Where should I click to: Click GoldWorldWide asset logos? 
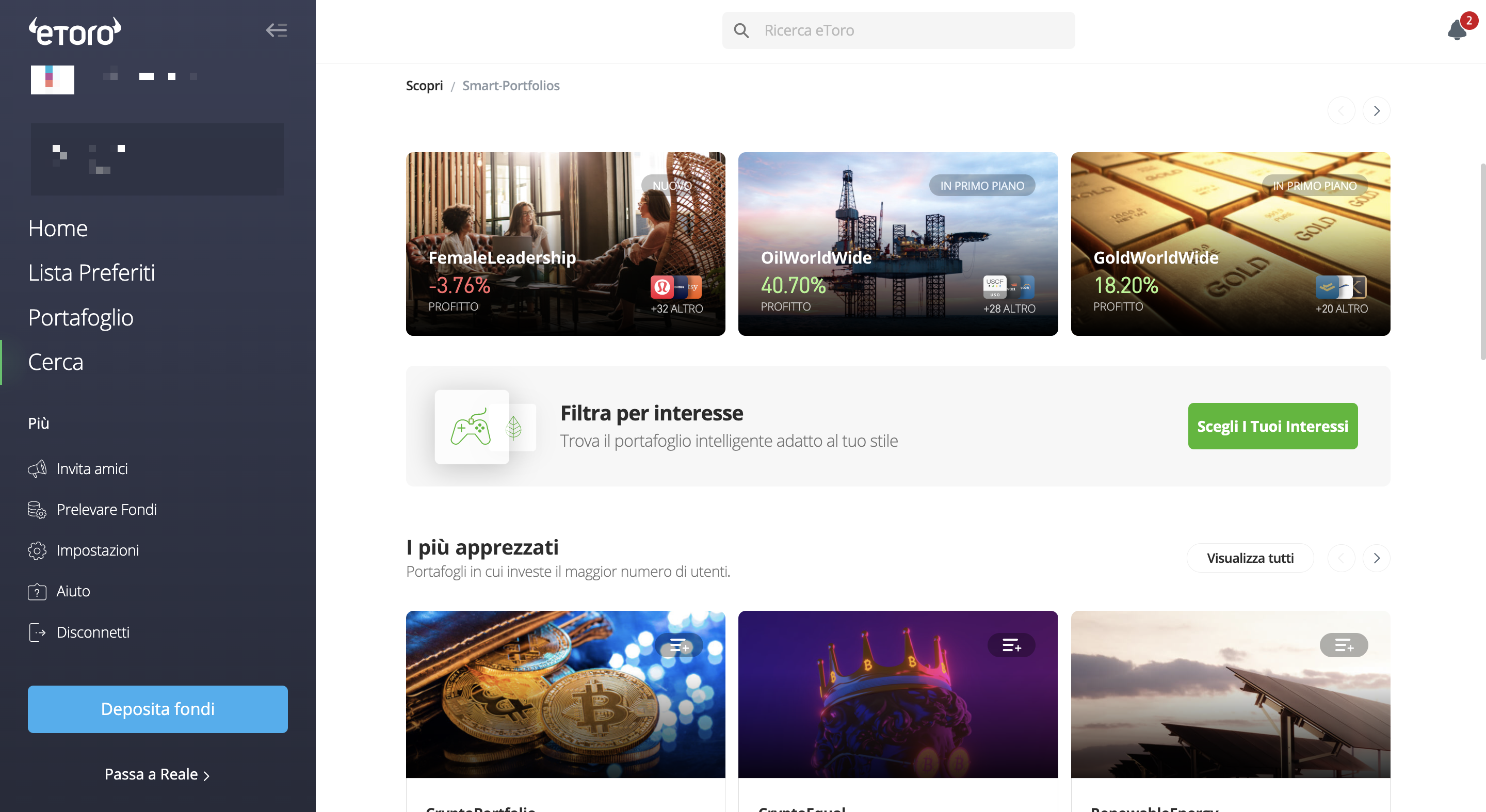tap(1341, 287)
